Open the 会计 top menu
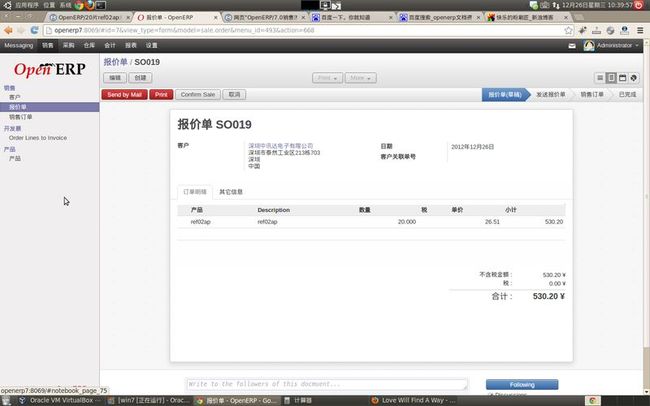The height and width of the screenshot is (406, 650). [x=110, y=46]
